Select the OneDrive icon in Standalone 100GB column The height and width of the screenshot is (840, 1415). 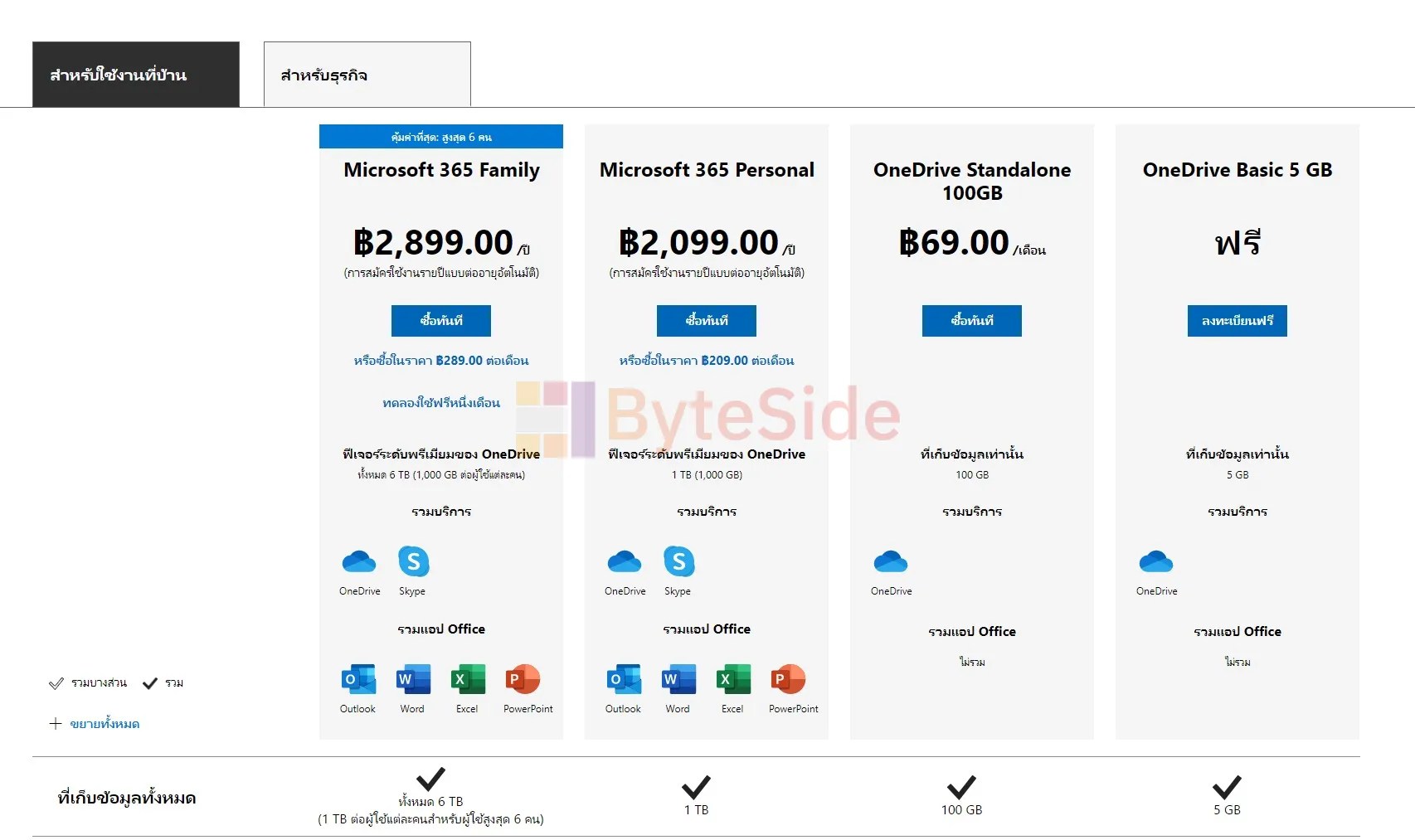point(891,562)
